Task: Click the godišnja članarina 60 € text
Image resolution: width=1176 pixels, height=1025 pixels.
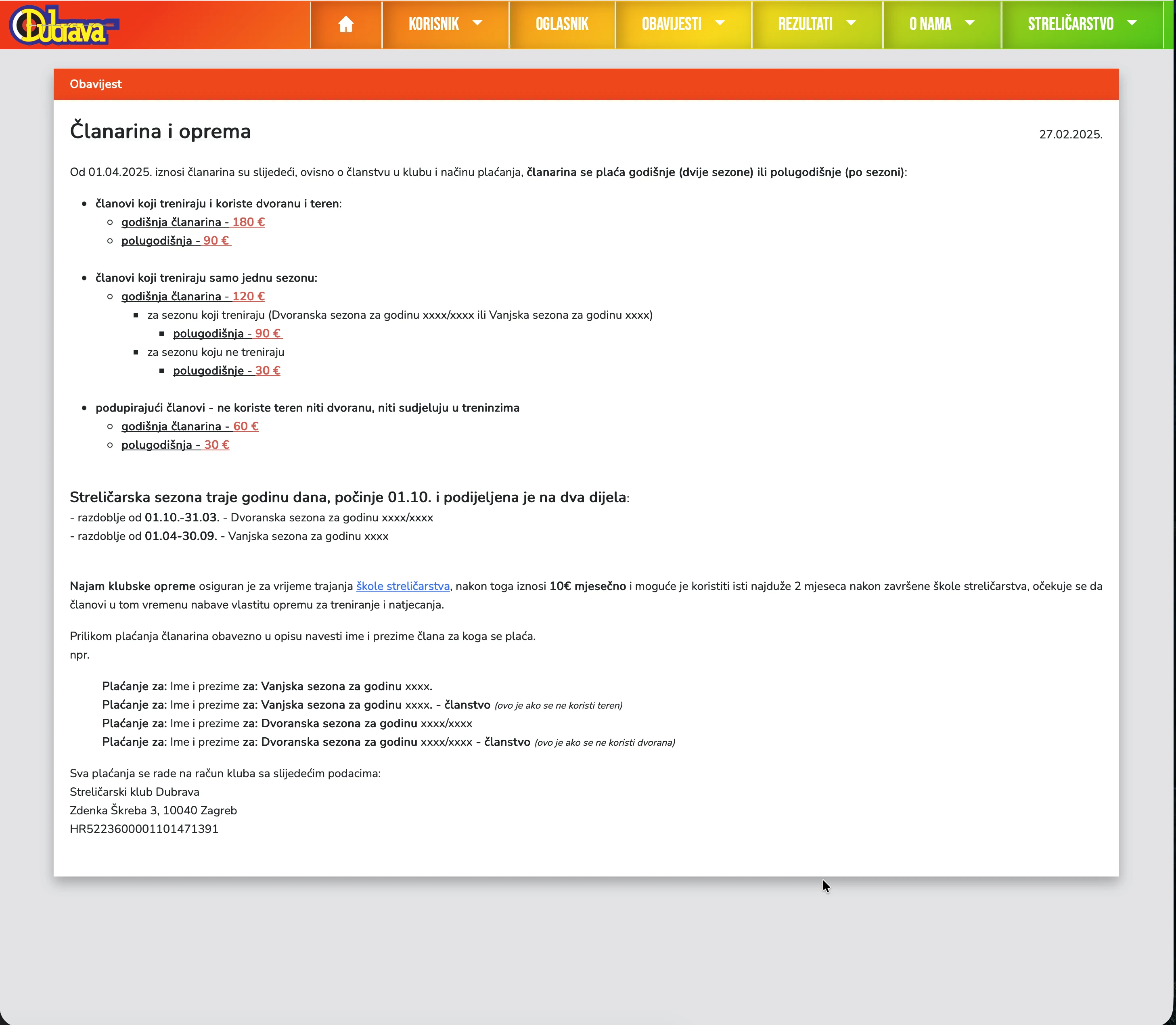Action: pyautogui.click(x=190, y=426)
